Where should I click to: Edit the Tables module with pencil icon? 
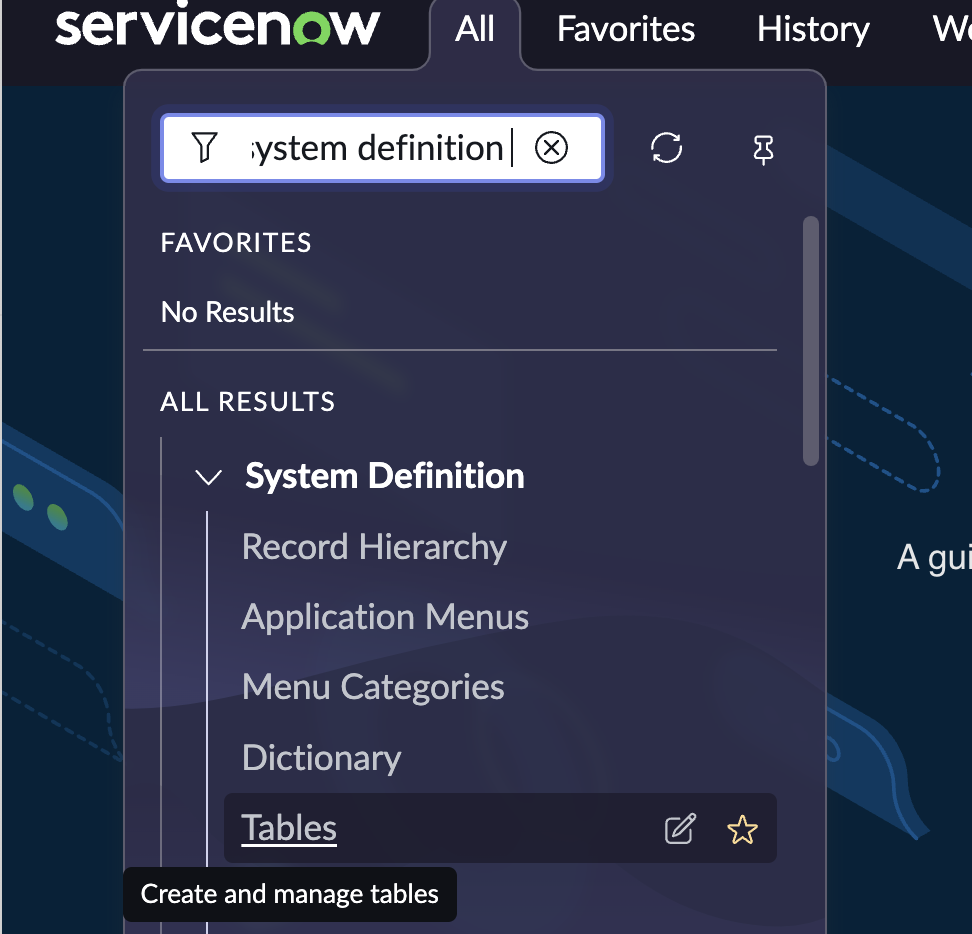click(680, 829)
